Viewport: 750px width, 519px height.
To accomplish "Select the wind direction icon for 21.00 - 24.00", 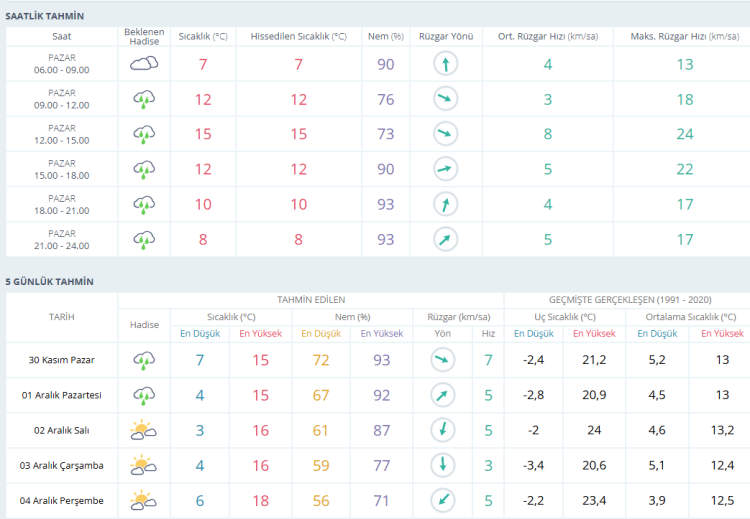I will coord(446,239).
